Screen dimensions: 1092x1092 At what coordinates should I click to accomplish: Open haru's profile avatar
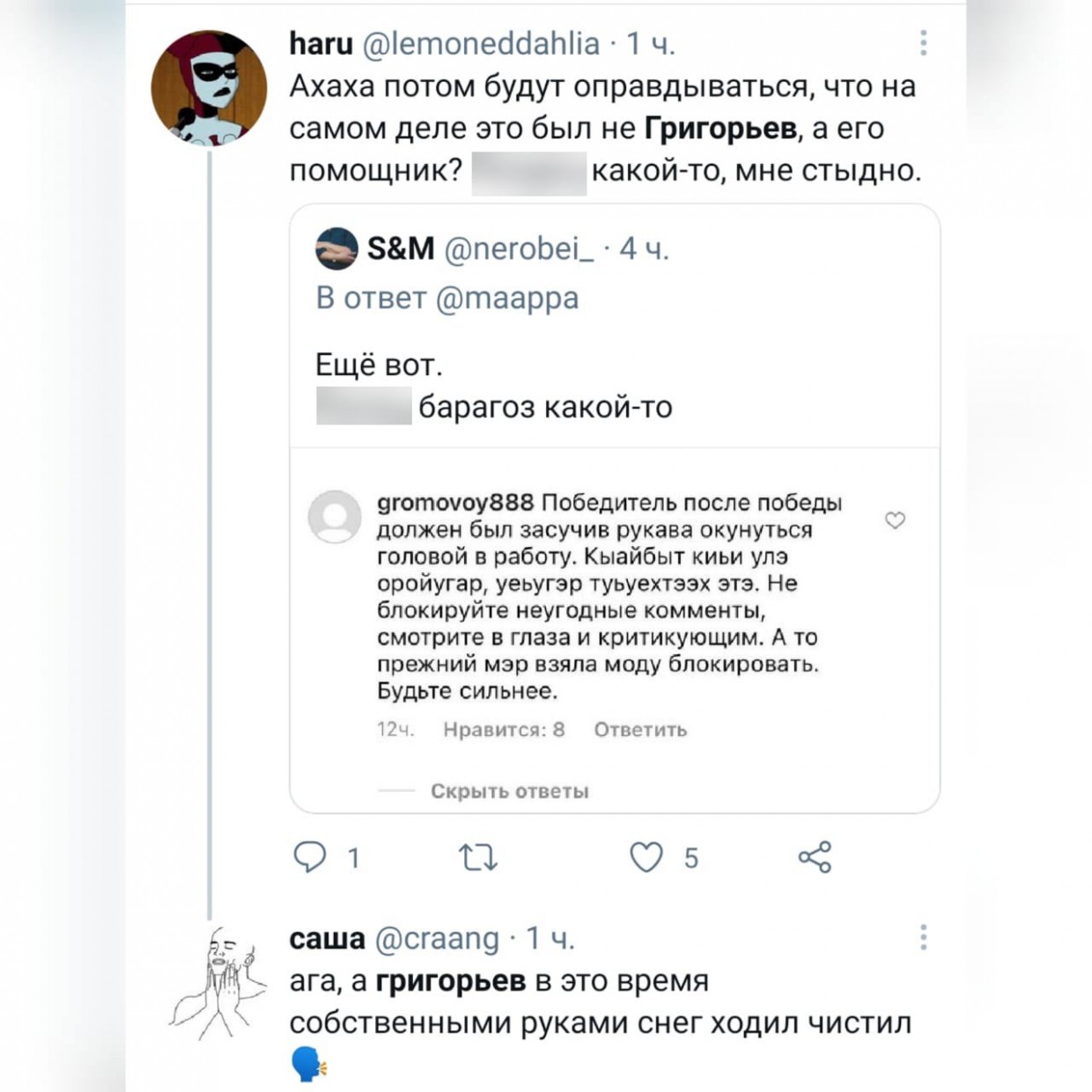tap(209, 87)
